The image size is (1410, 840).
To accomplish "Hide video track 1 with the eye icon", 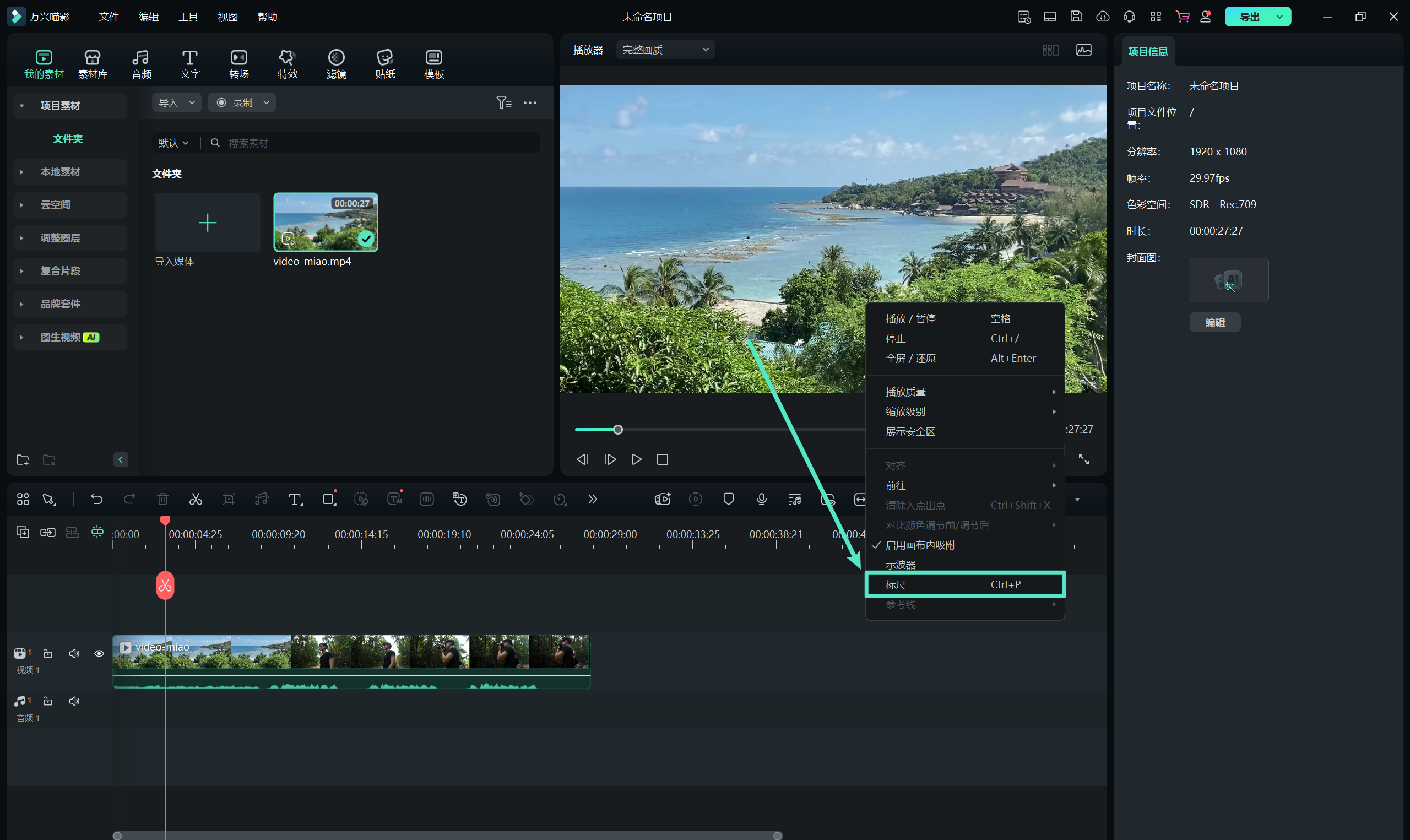I will click(x=99, y=654).
